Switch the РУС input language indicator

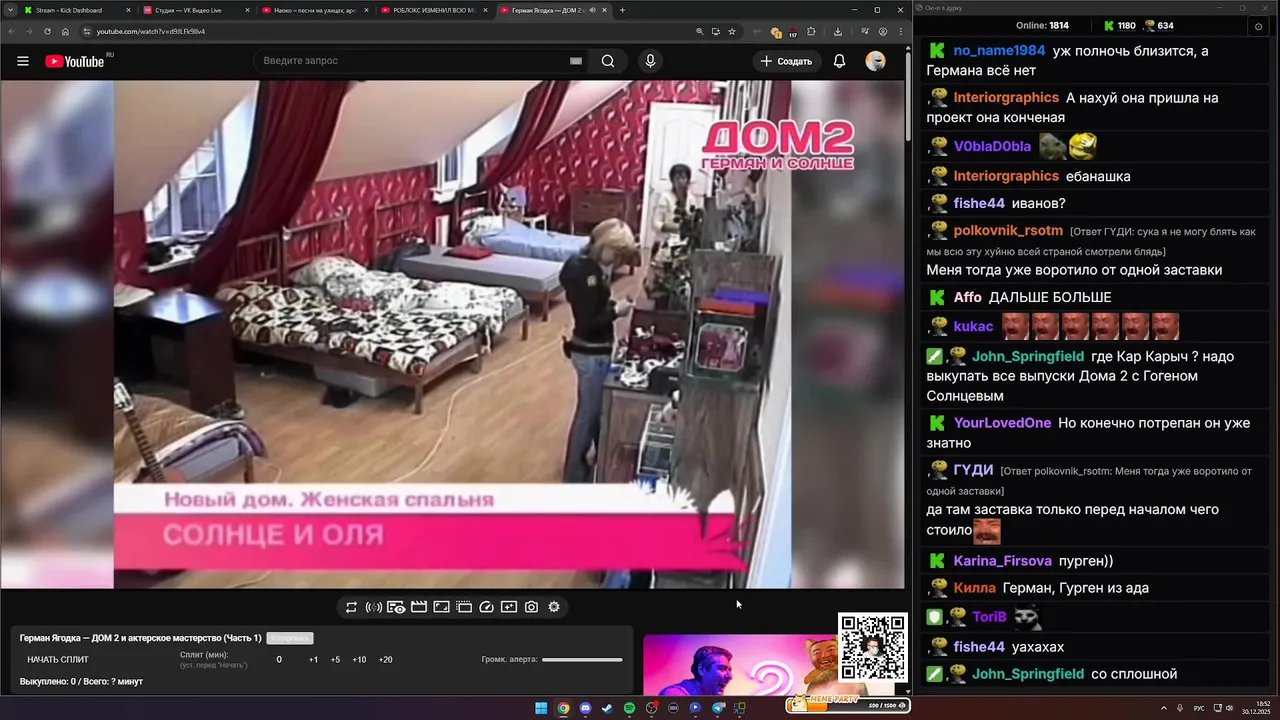1199,708
